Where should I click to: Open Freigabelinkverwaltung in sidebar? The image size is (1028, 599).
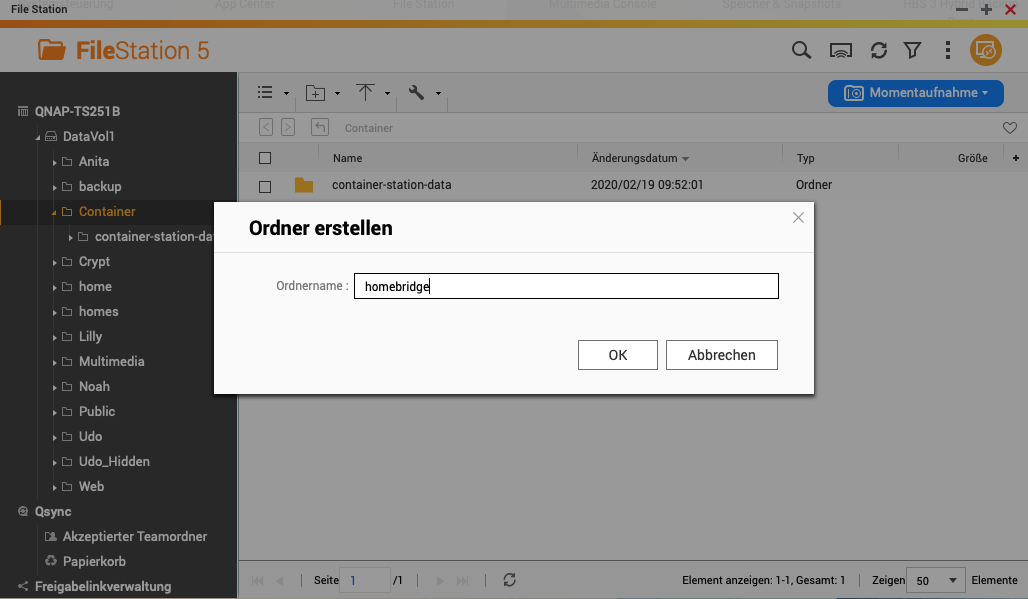103,586
